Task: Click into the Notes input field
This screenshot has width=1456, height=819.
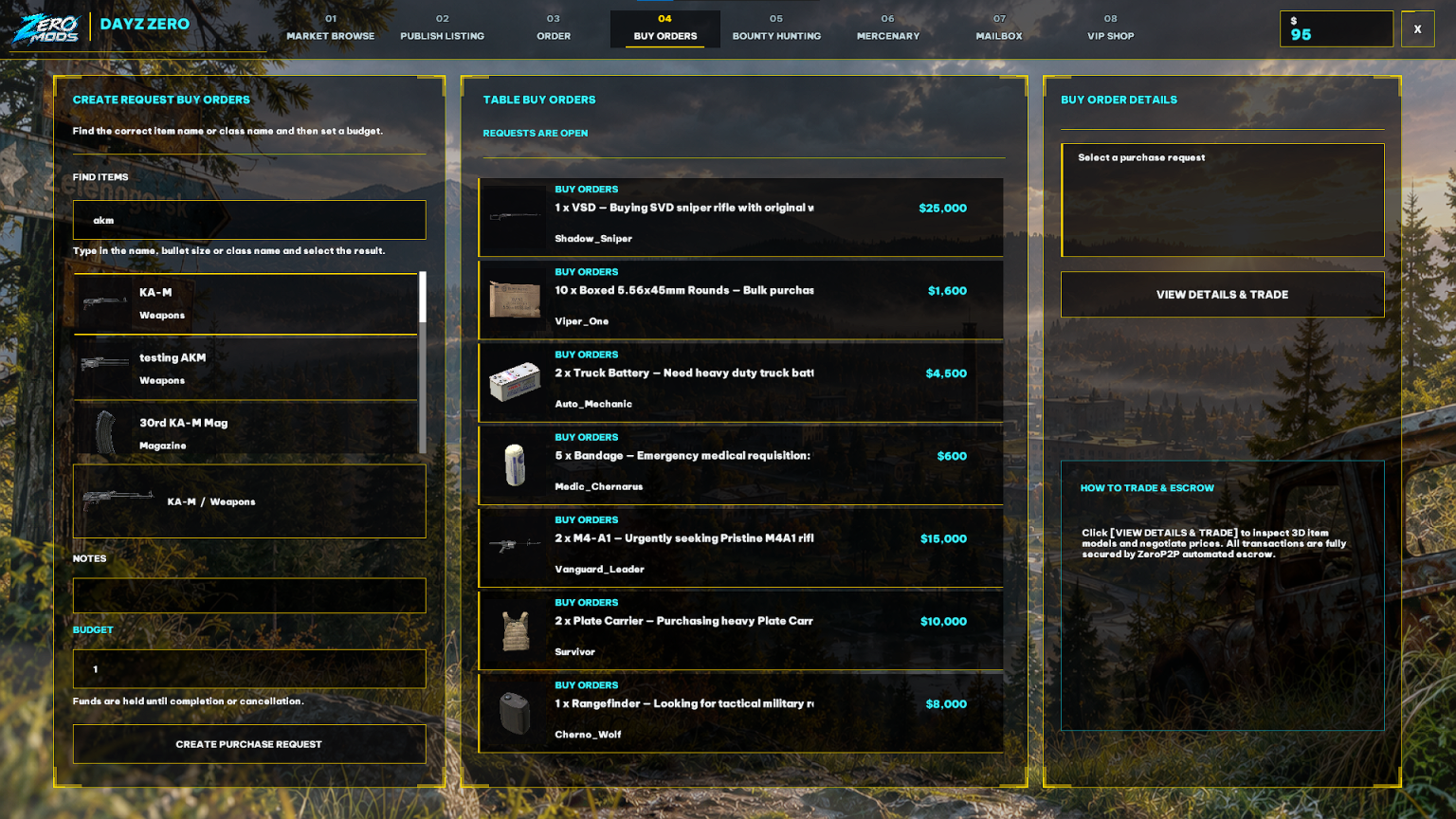Action: pos(249,595)
